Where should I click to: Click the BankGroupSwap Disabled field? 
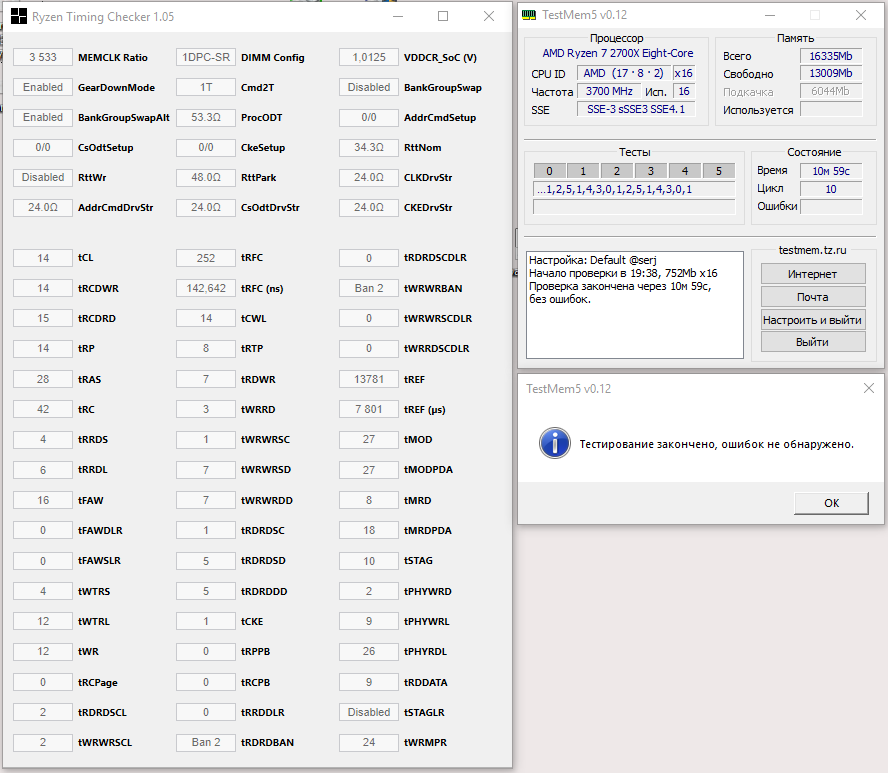[369, 87]
